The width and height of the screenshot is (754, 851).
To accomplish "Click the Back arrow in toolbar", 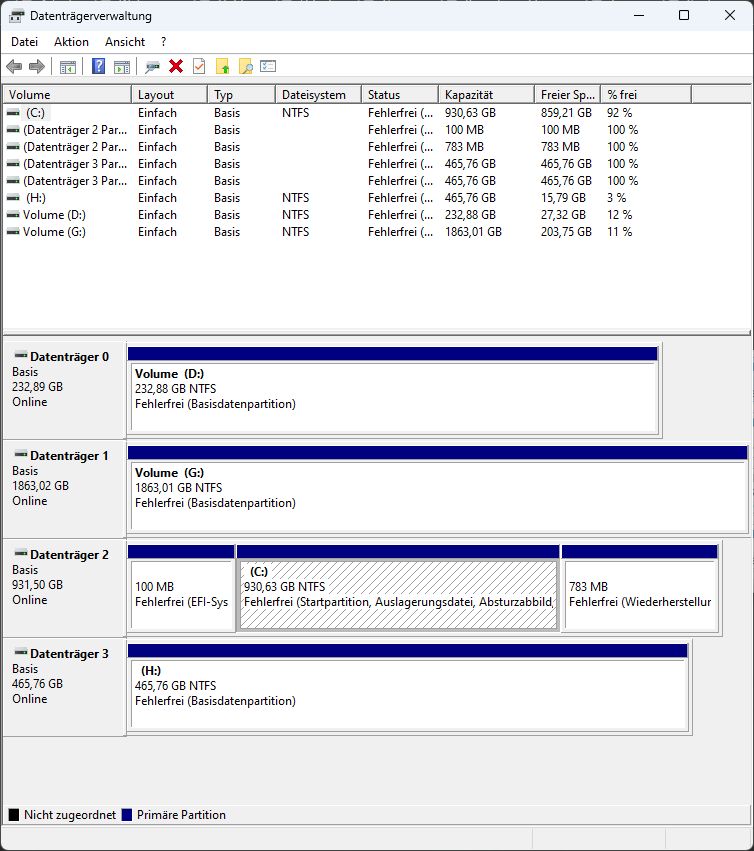I will (x=14, y=67).
